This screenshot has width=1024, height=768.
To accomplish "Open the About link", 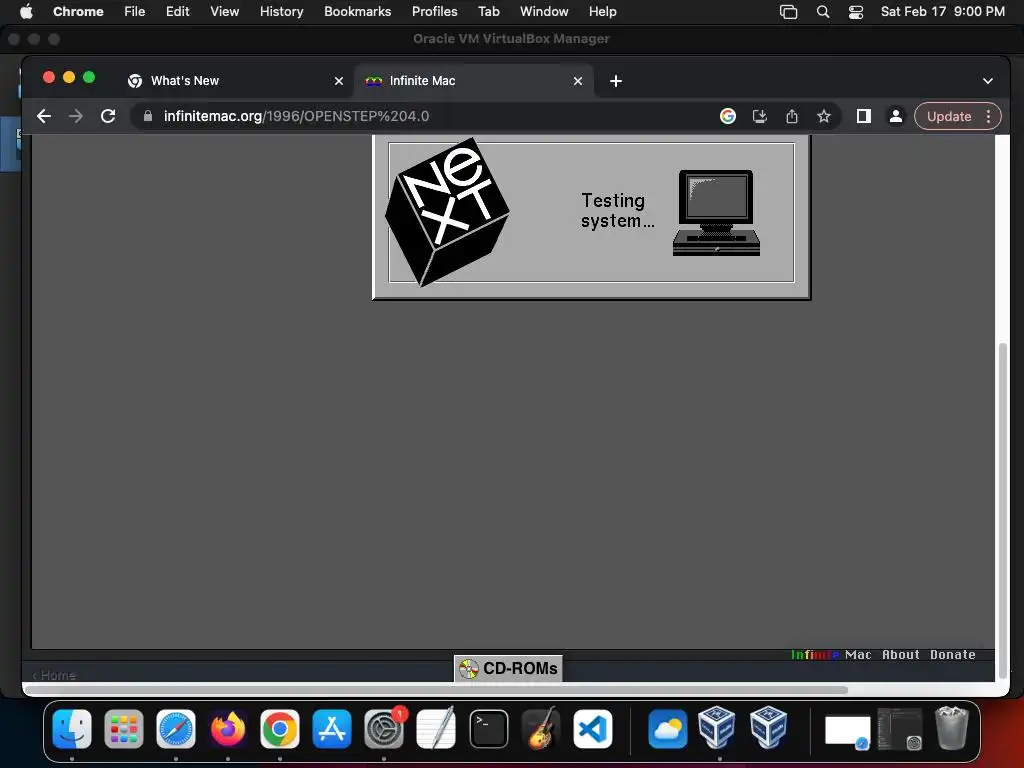I will click(901, 654).
